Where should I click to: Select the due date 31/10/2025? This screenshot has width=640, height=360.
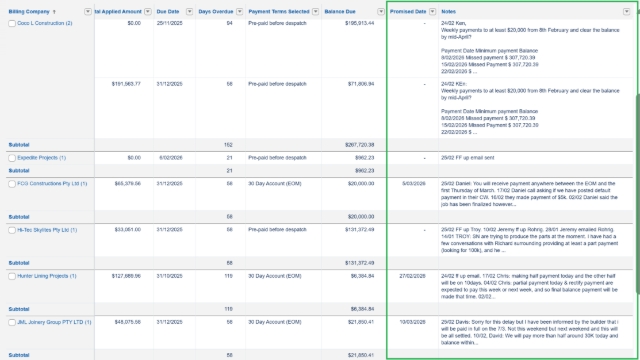[169, 276]
